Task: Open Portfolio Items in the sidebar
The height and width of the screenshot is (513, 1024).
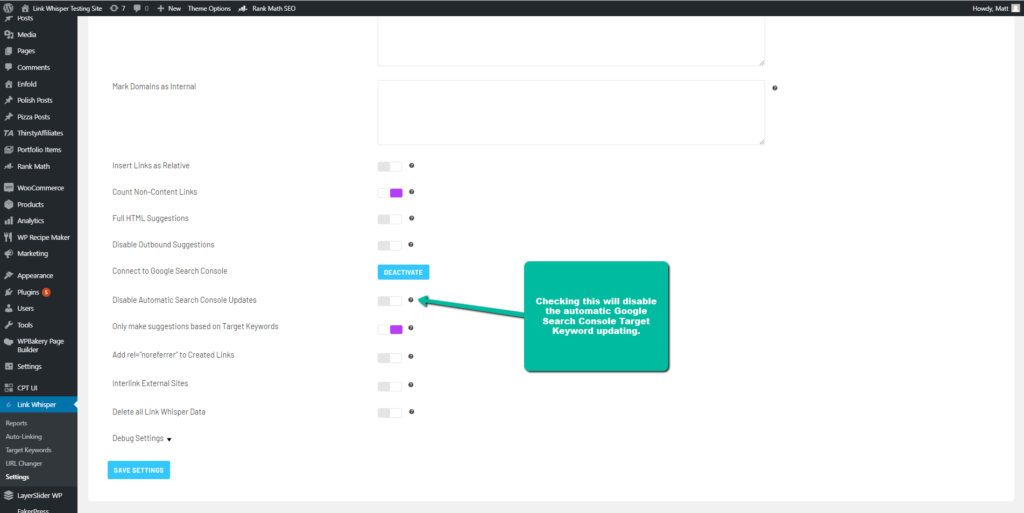Action: [x=39, y=149]
